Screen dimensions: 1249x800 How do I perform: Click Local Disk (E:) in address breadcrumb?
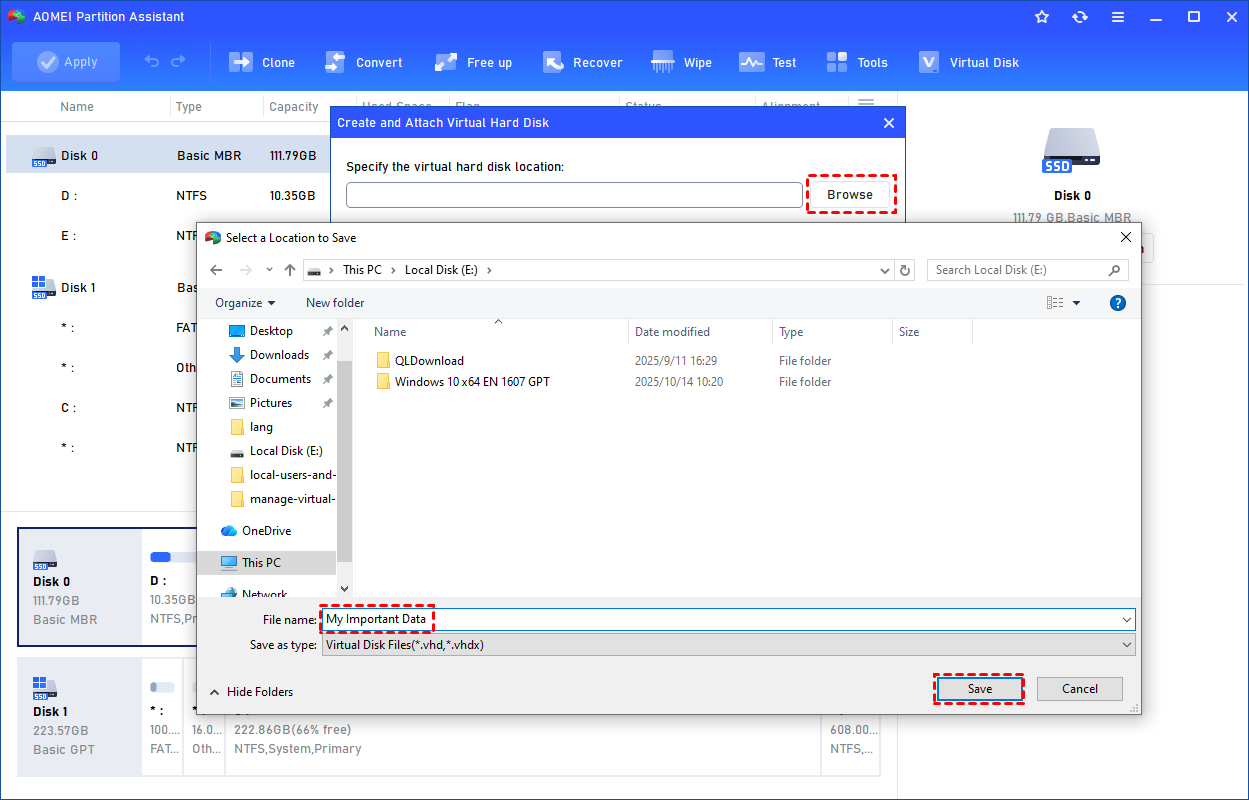point(443,270)
